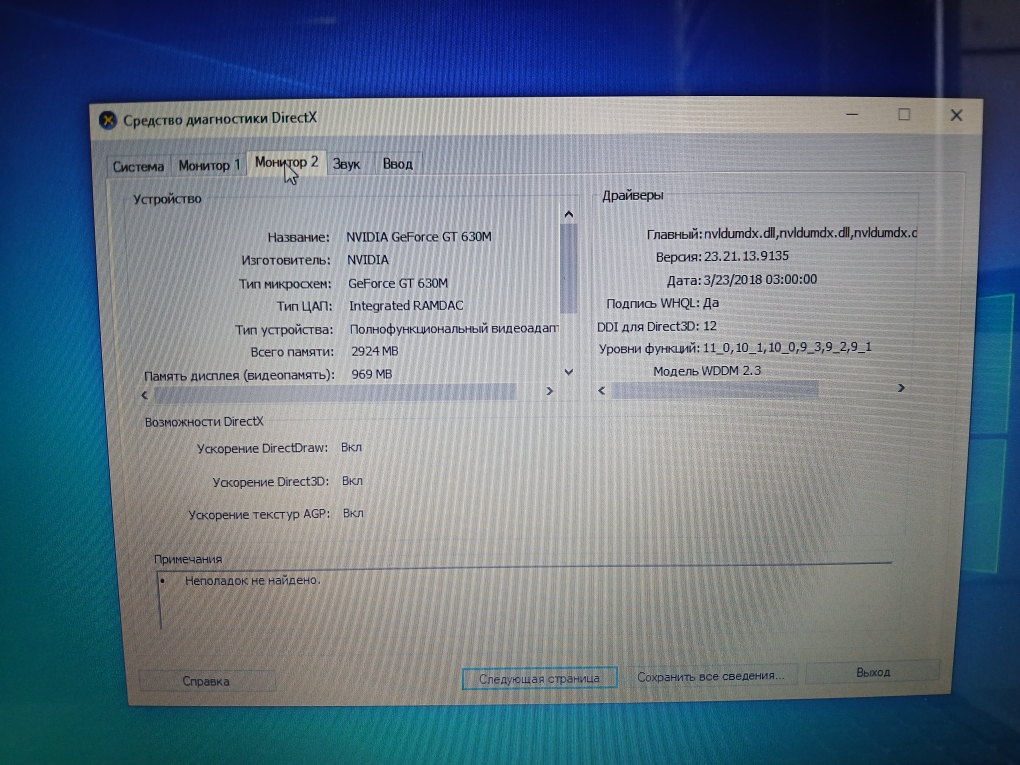Image resolution: width=1020 pixels, height=765 pixels.
Task: Click the device list vertical scrollbar thumb
Action: (x=569, y=268)
